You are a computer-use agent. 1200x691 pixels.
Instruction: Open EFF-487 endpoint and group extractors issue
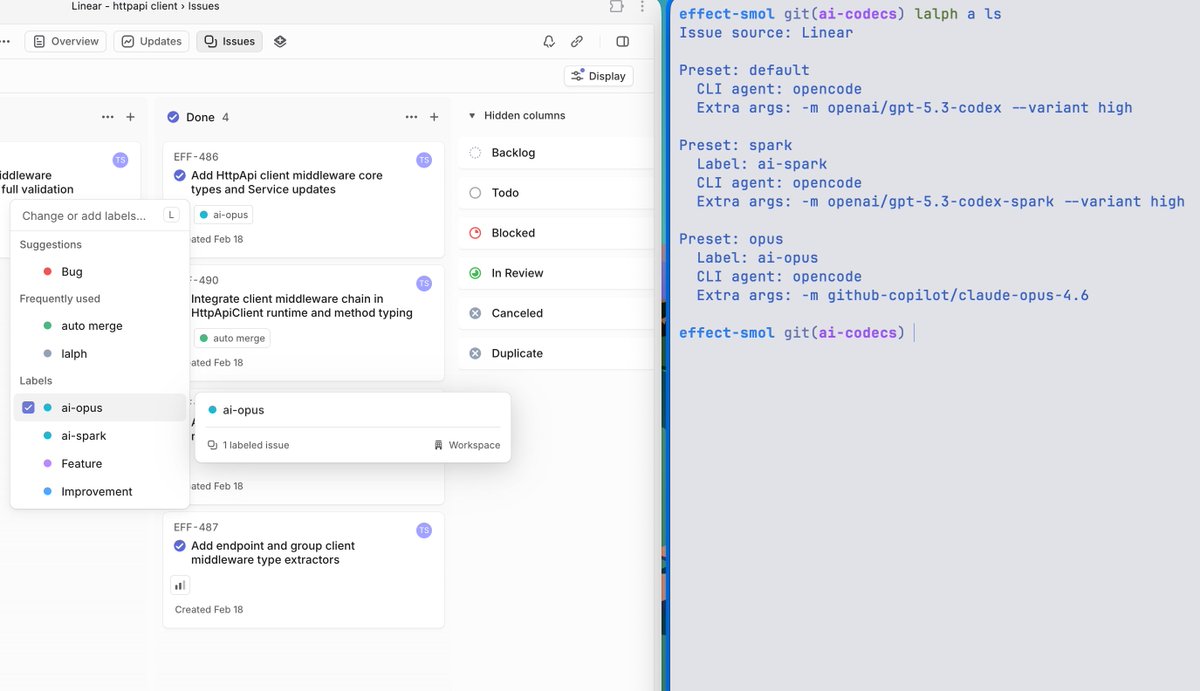(x=273, y=553)
